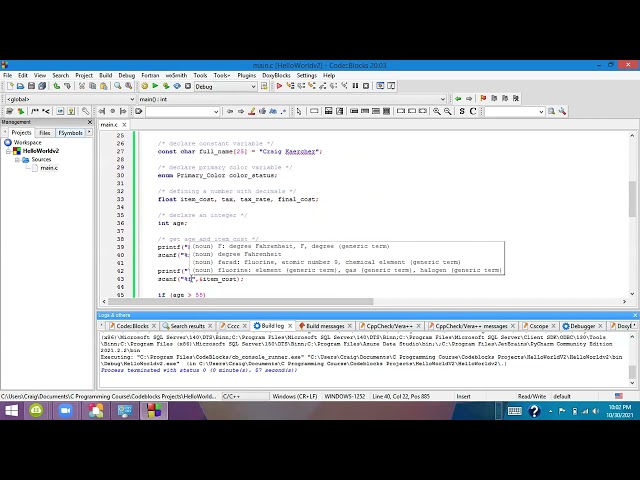Screen dimensions: 640x480
Task: Open the DoxyBlocks menu
Action: (276, 76)
